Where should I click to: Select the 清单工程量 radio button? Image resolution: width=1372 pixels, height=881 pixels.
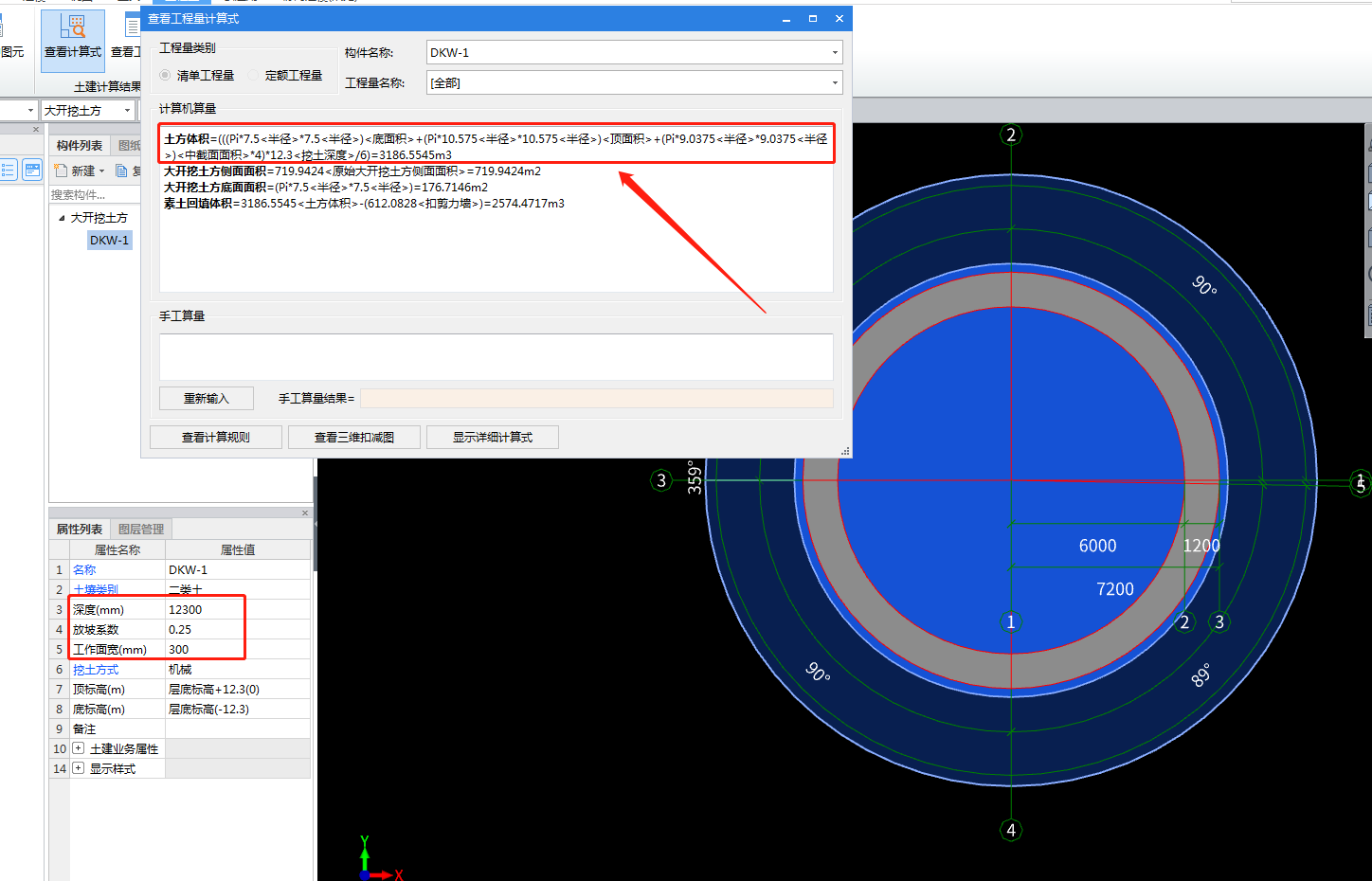coord(166,75)
